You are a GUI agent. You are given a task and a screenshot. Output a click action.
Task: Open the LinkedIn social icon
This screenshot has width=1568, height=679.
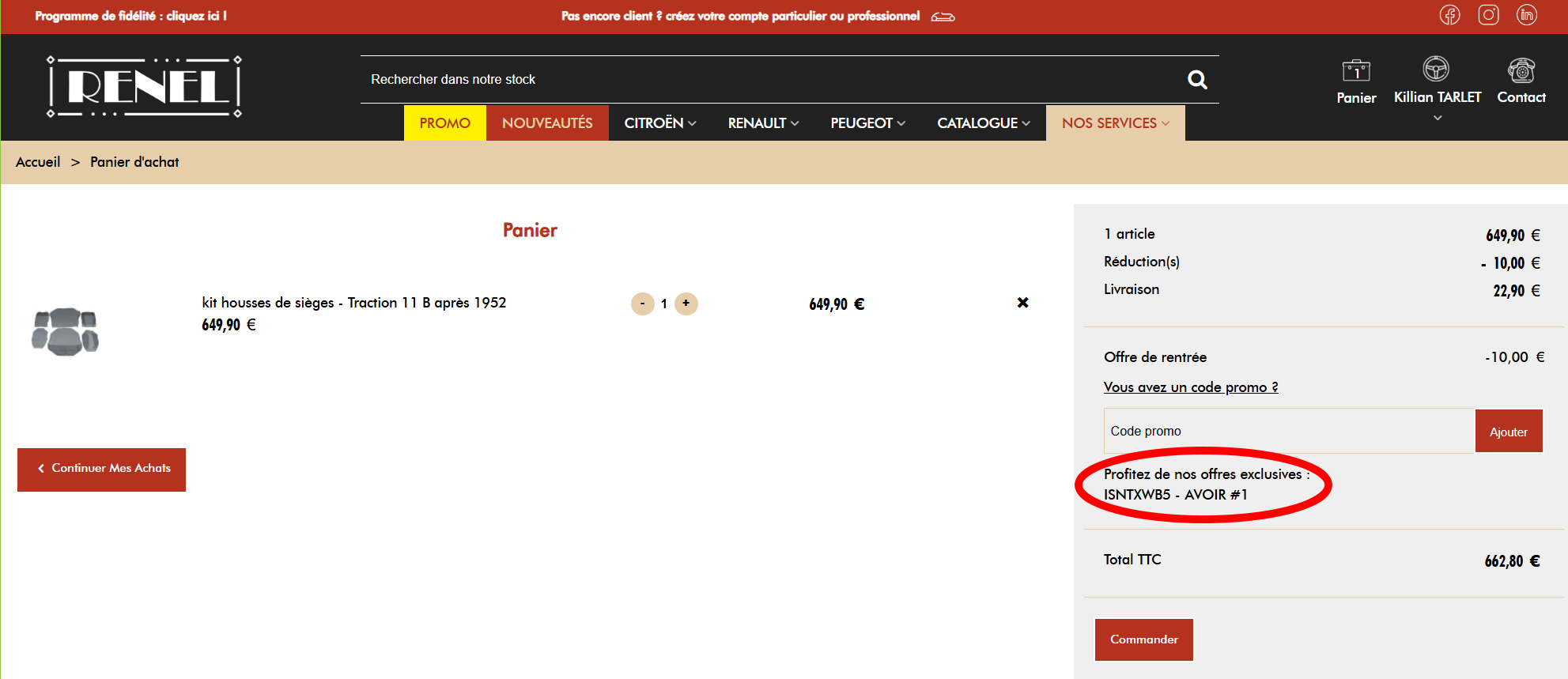(x=1527, y=15)
